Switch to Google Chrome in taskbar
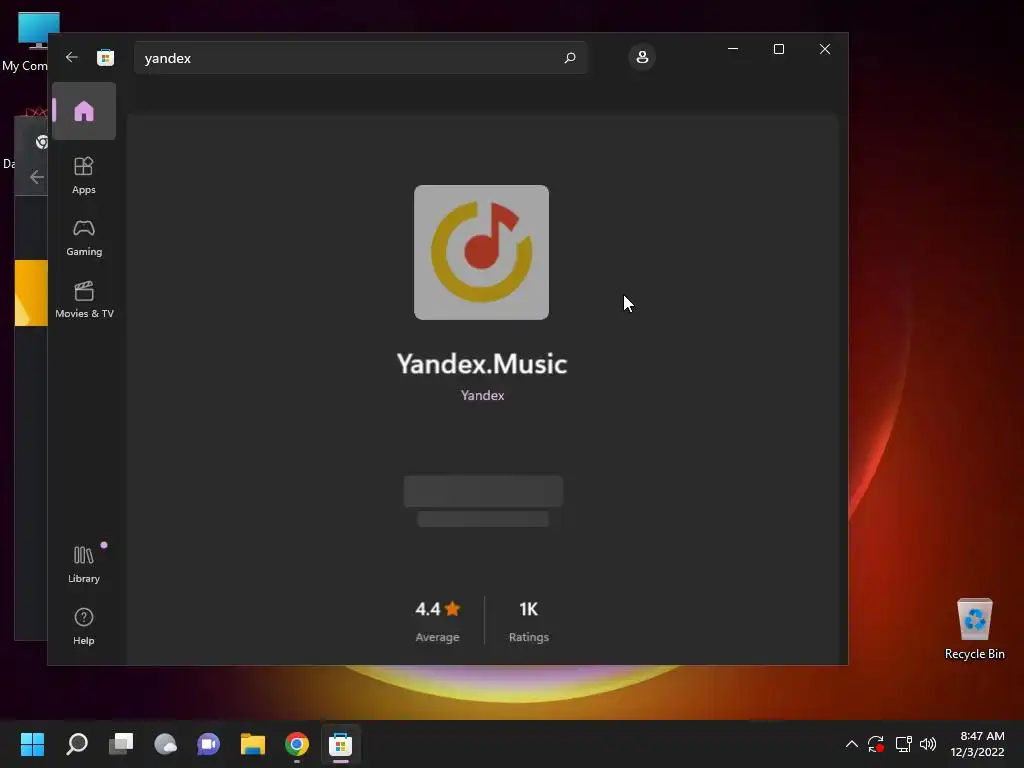Viewport: 1024px width, 768px height. pyautogui.click(x=296, y=744)
